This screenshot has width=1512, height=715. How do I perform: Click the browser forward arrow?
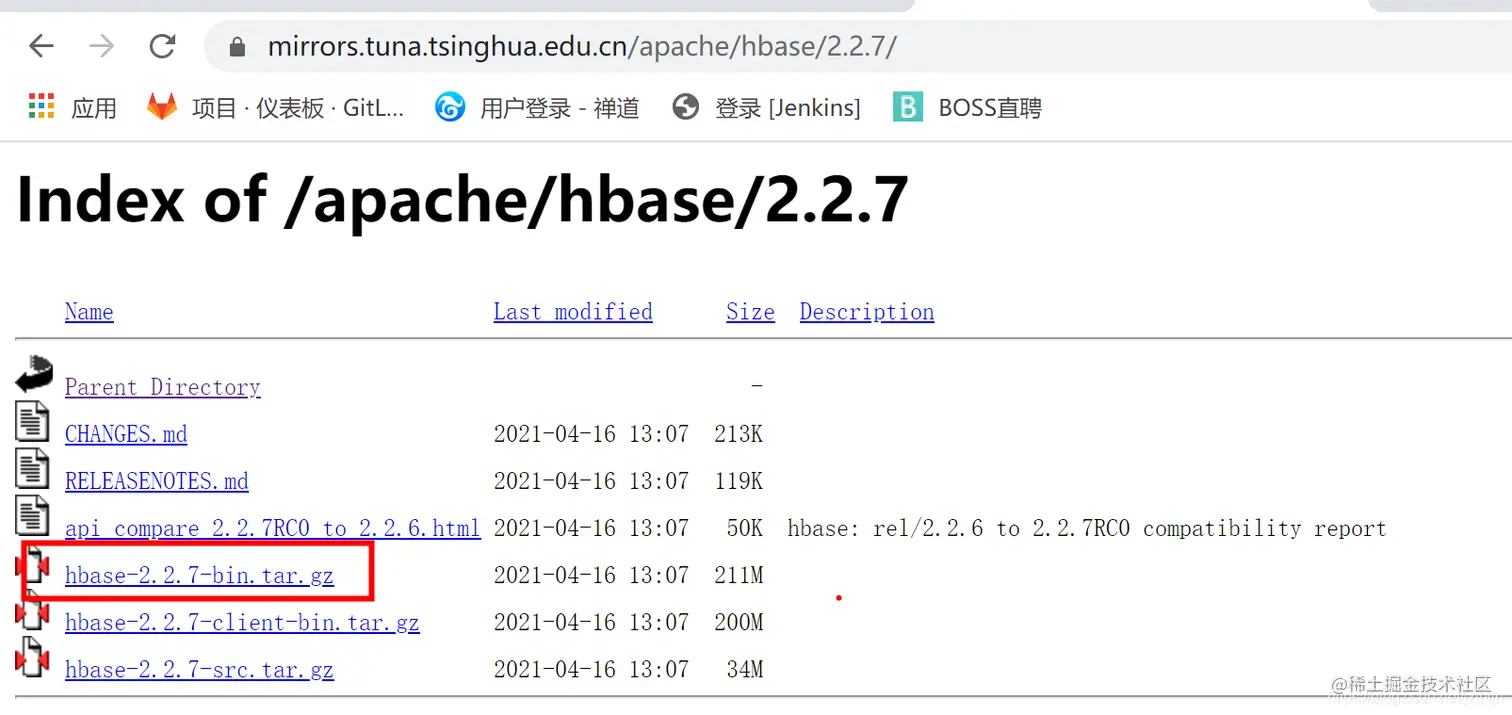(101, 46)
